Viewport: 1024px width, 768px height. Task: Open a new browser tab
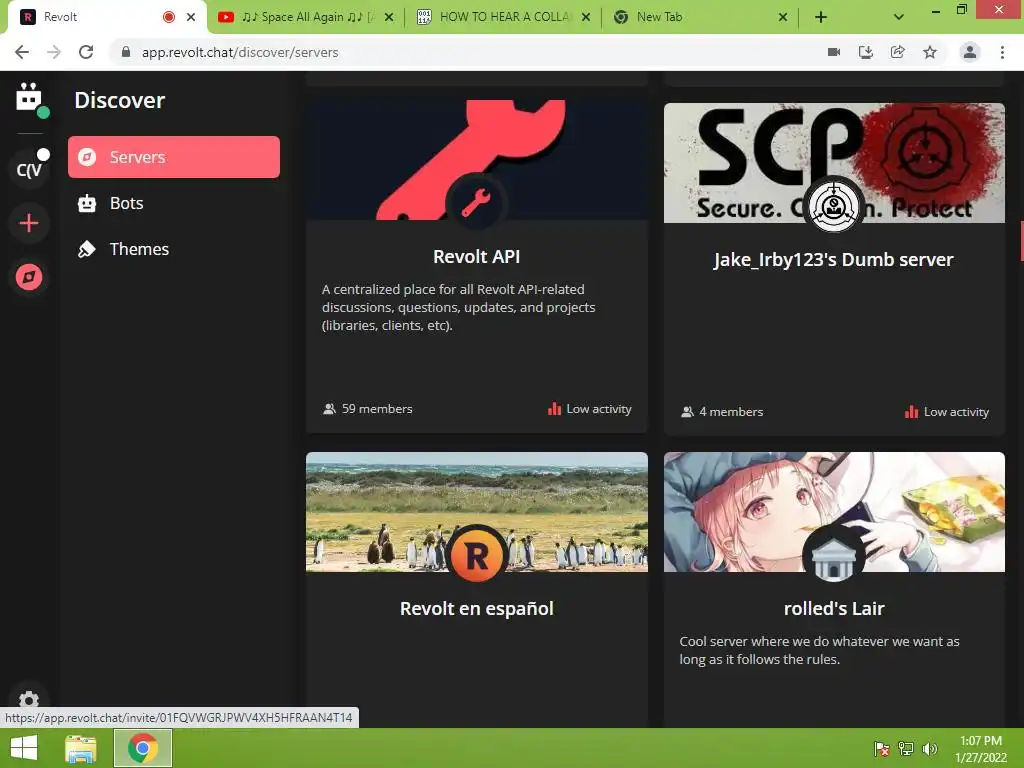coord(821,17)
